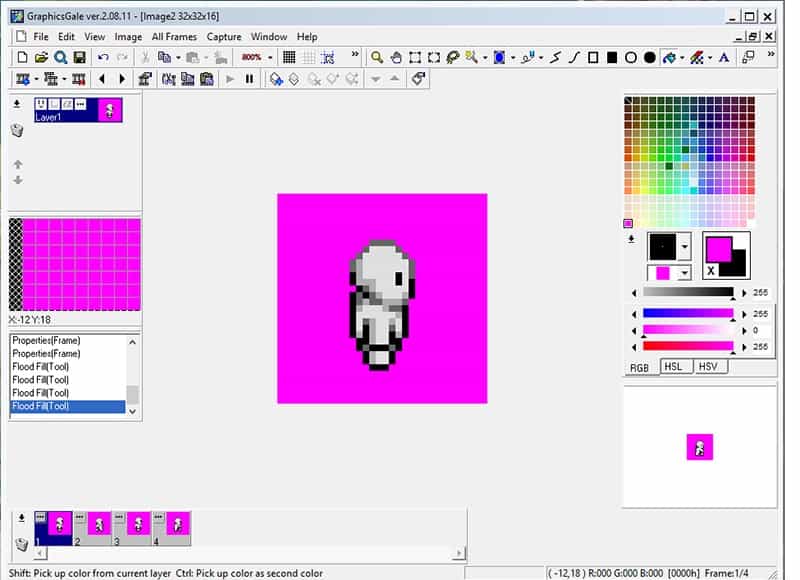Delete layer using the layer panel trash icon
The image size is (800, 580).
coord(17,131)
